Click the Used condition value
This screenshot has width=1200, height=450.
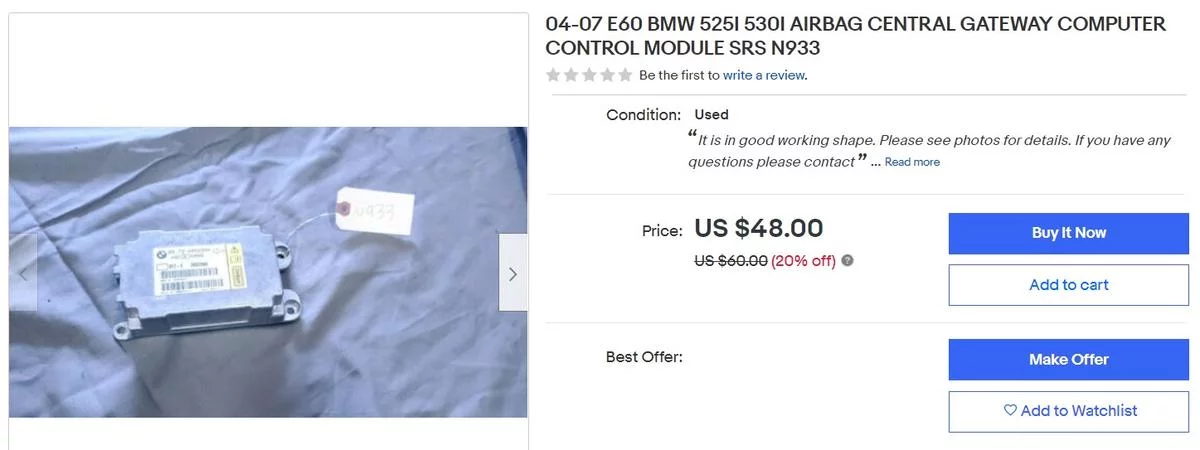point(711,115)
